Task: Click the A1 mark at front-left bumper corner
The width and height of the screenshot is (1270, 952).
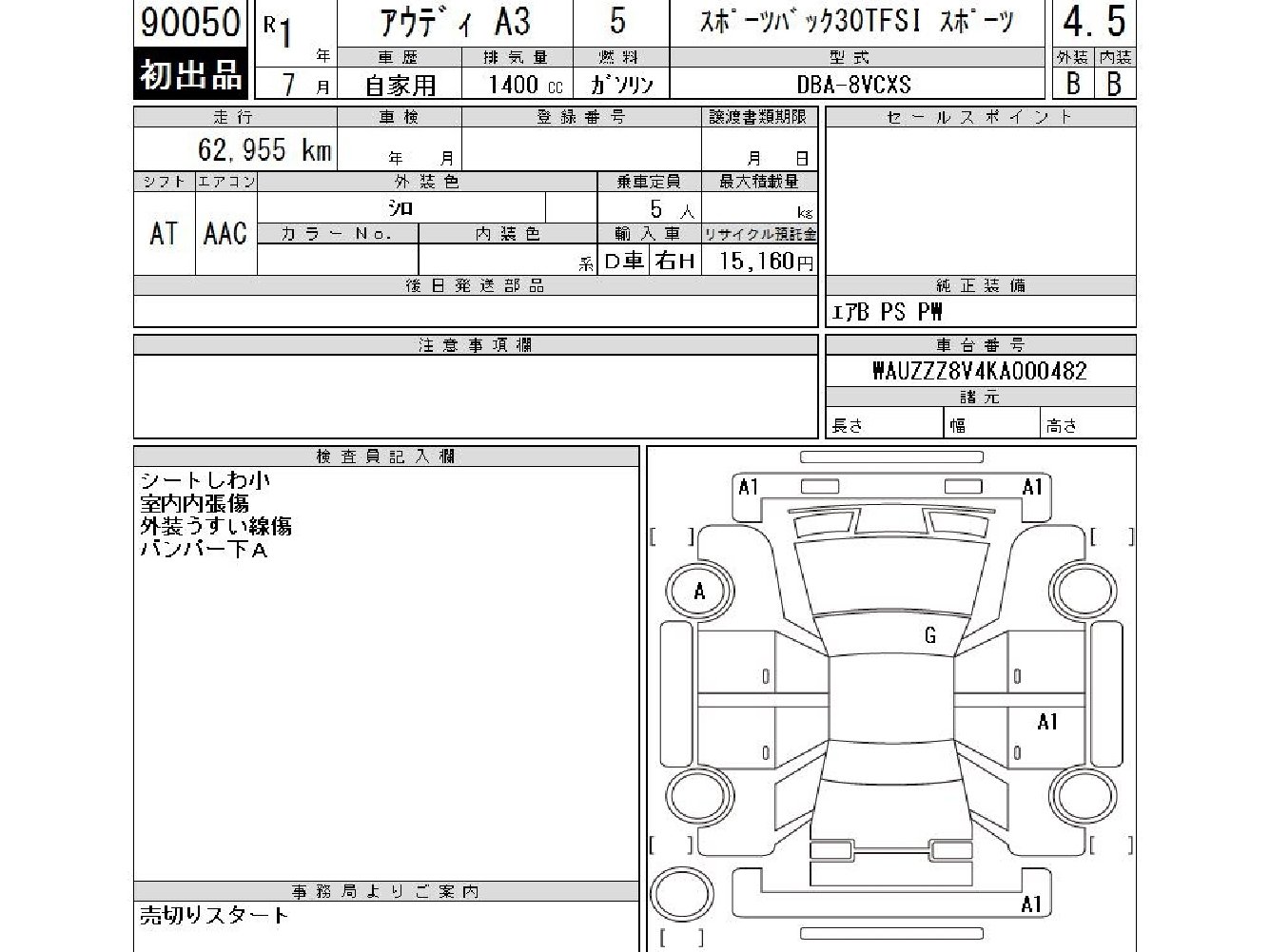Action: point(749,487)
